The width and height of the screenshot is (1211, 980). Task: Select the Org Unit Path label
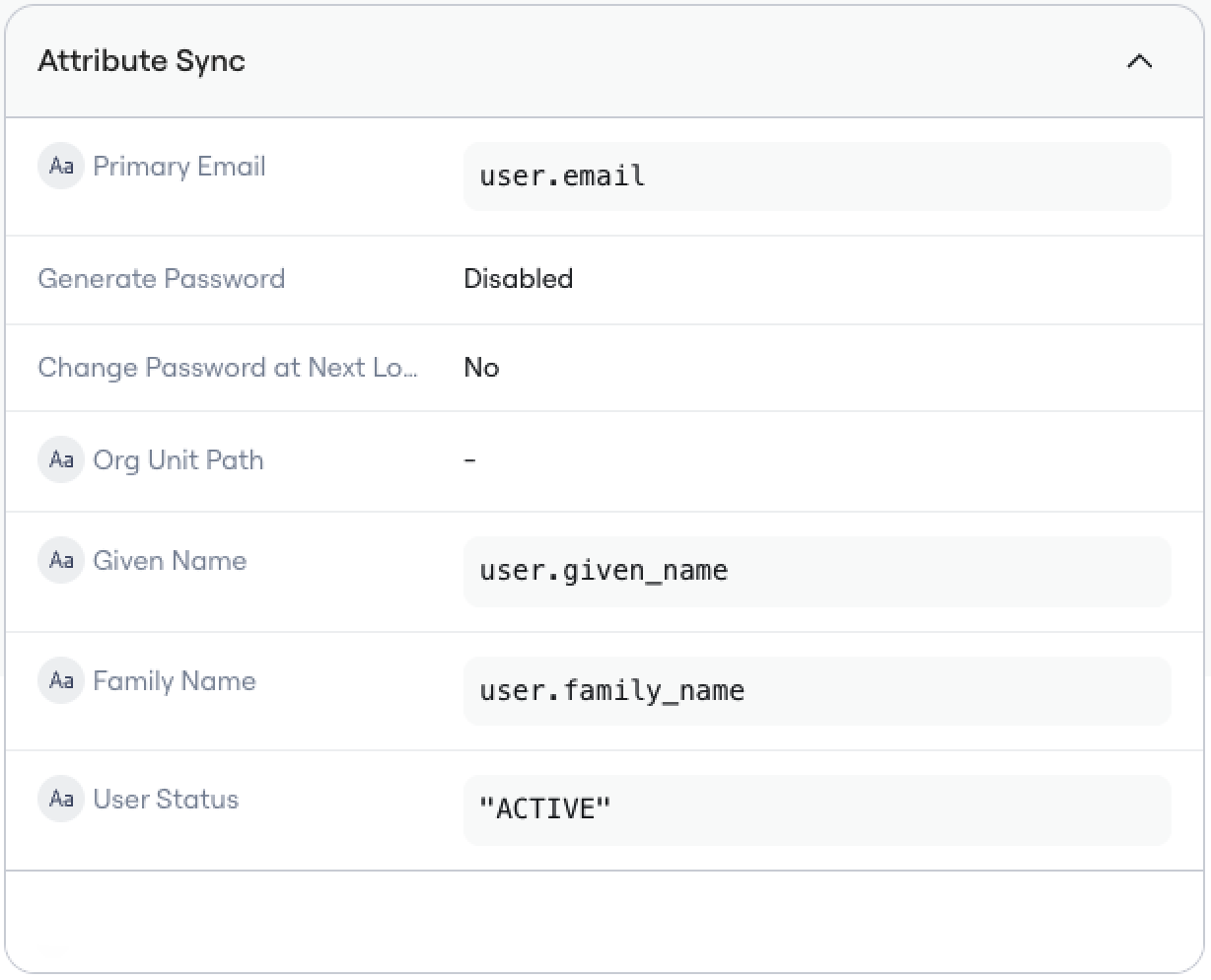pos(178,460)
